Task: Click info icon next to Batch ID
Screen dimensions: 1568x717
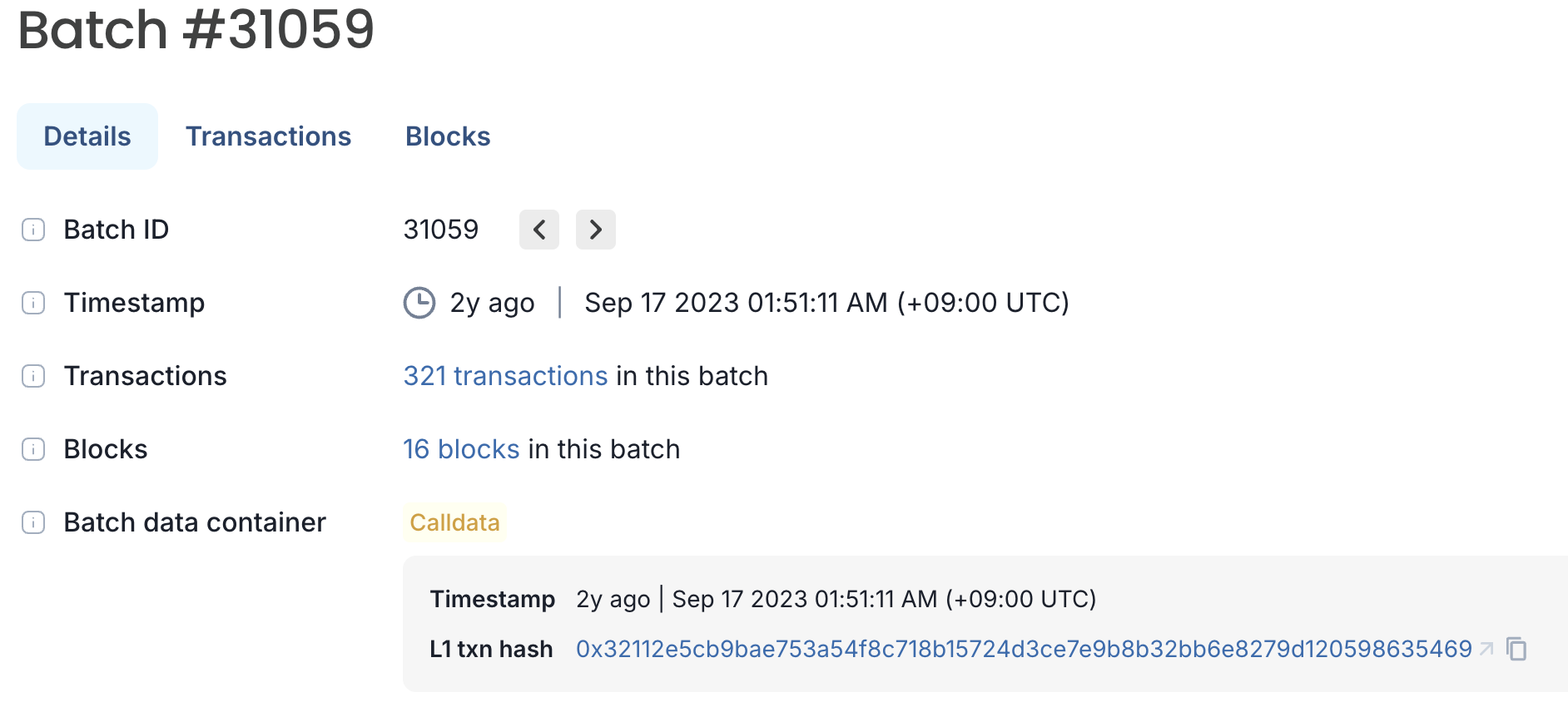Action: coord(33,230)
